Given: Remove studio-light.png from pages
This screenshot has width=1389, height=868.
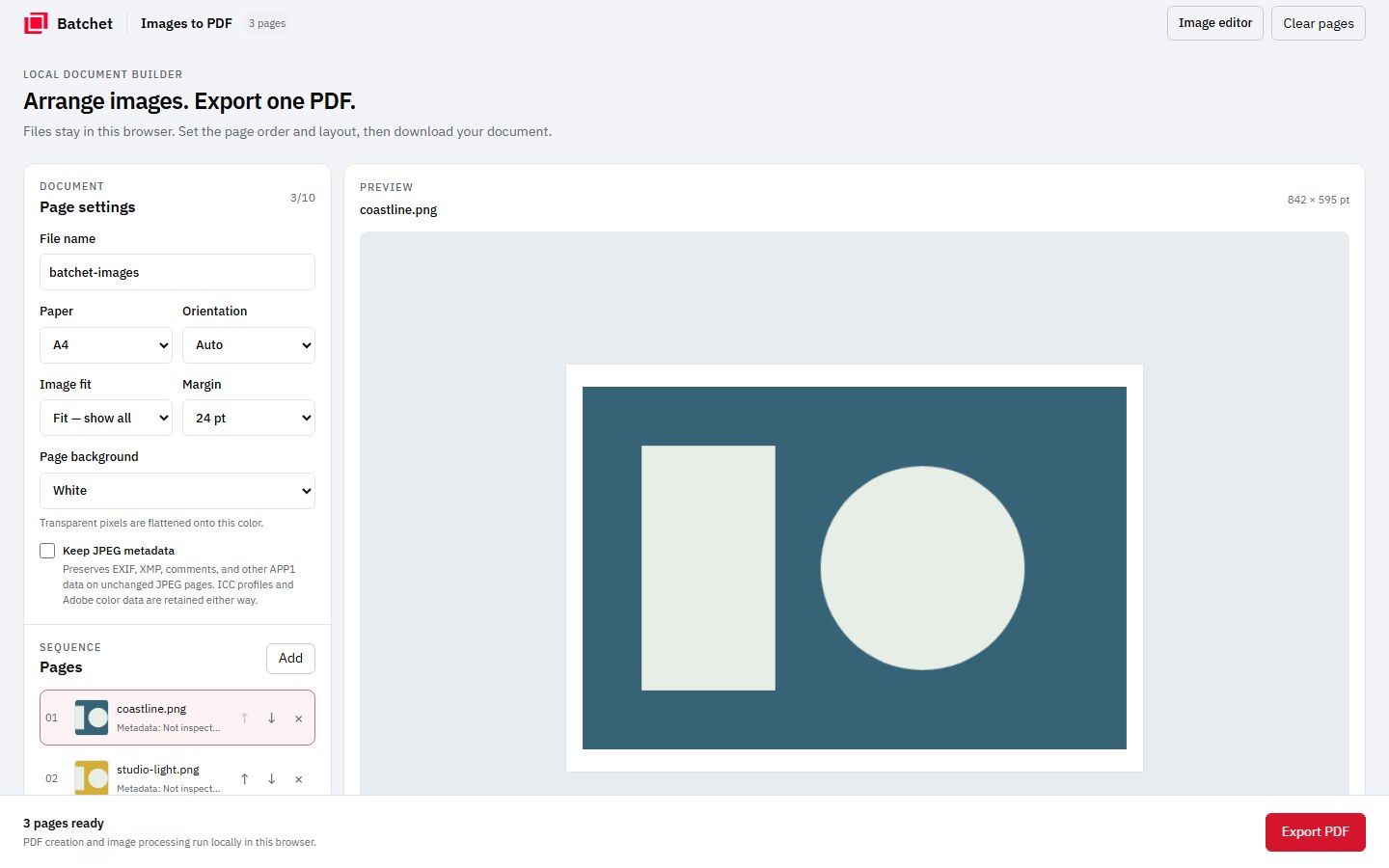Looking at the screenshot, I should pyautogui.click(x=299, y=779).
